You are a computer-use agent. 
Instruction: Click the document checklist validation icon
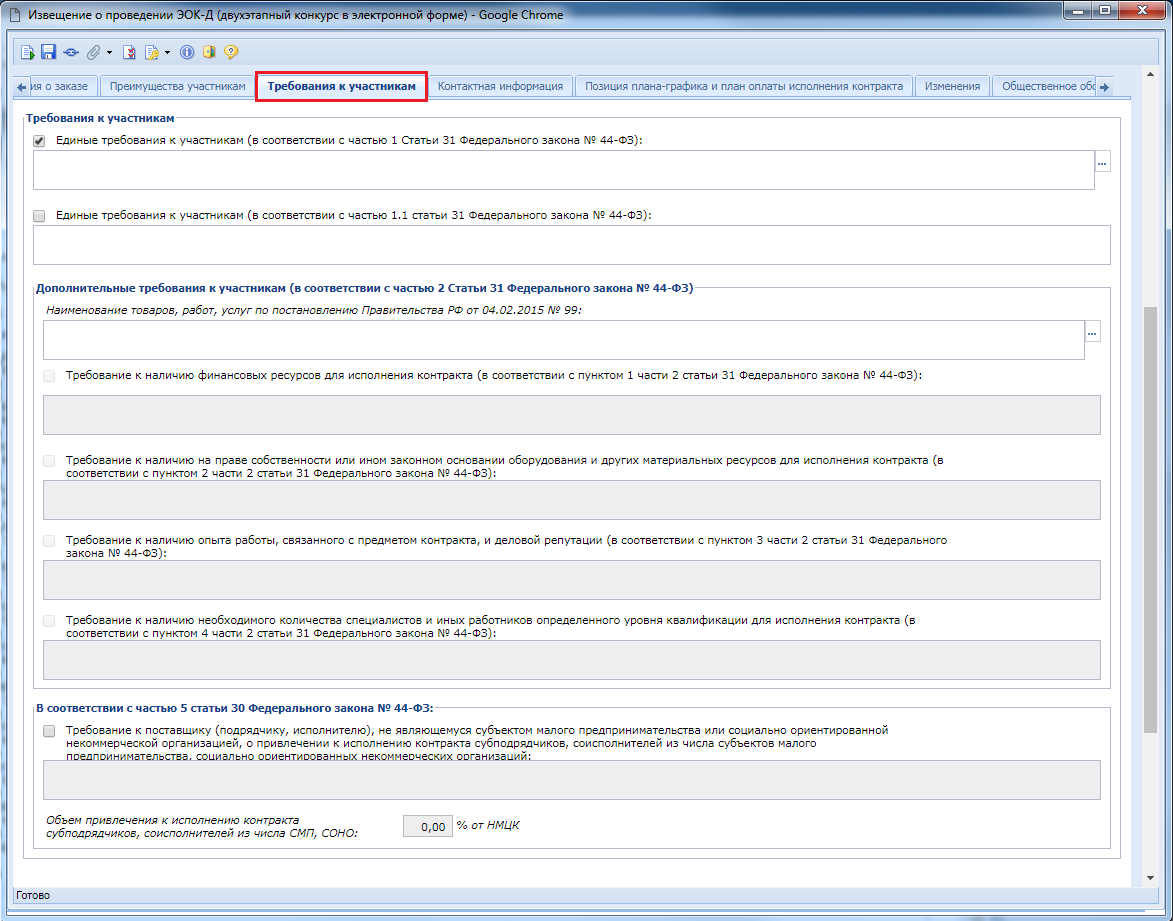(x=130, y=52)
